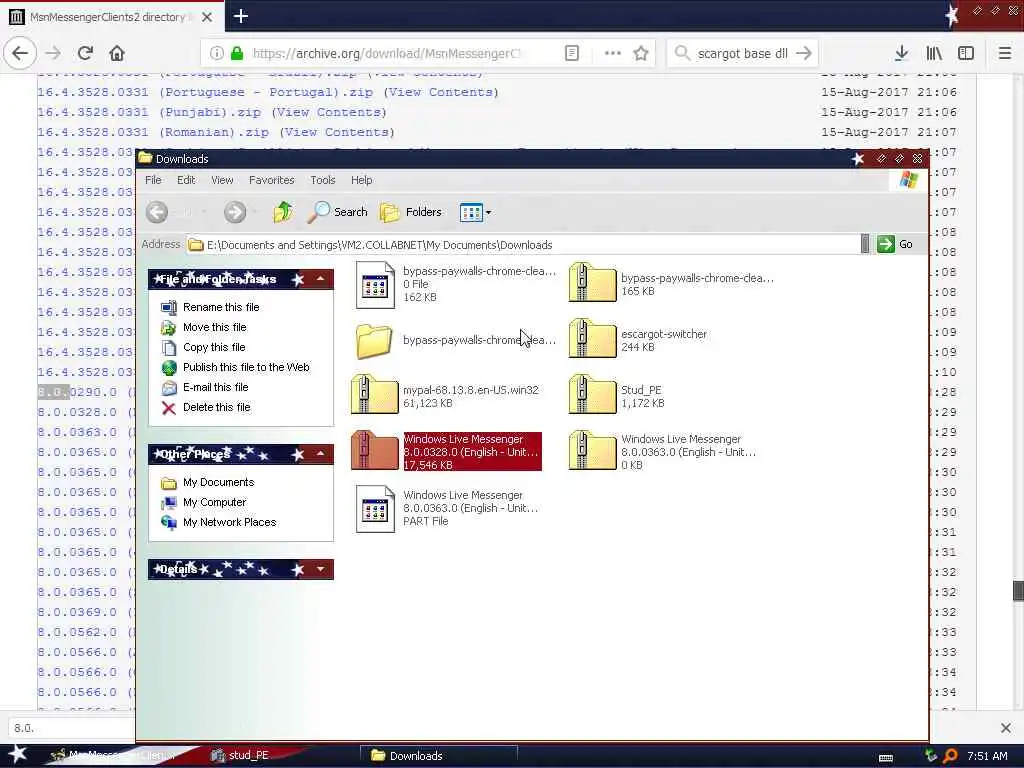Open a new Firefox tab
This screenshot has width=1024, height=768.
[x=240, y=16]
